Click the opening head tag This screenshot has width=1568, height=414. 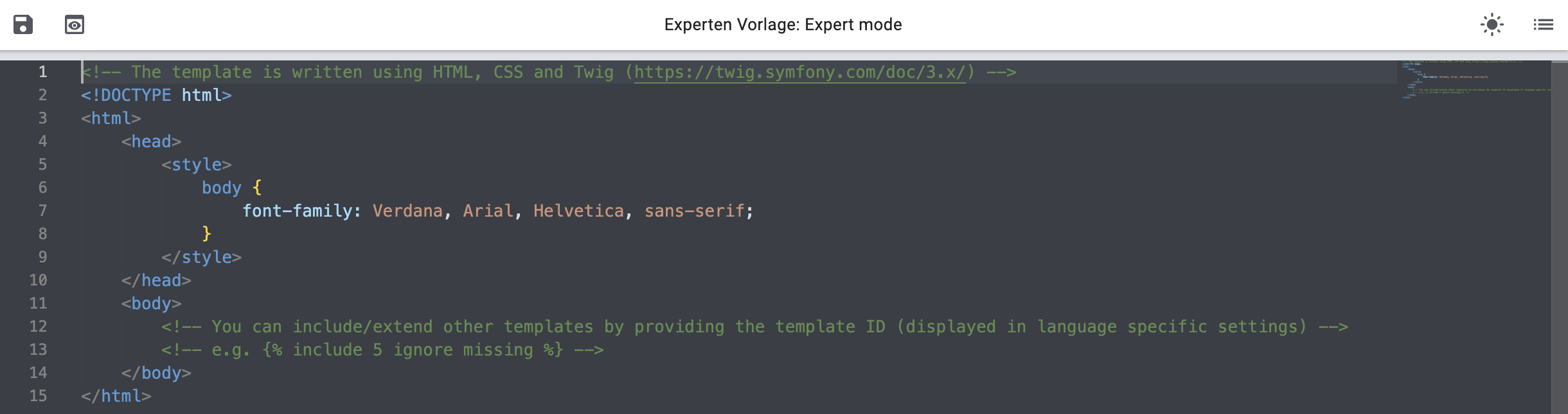(151, 141)
